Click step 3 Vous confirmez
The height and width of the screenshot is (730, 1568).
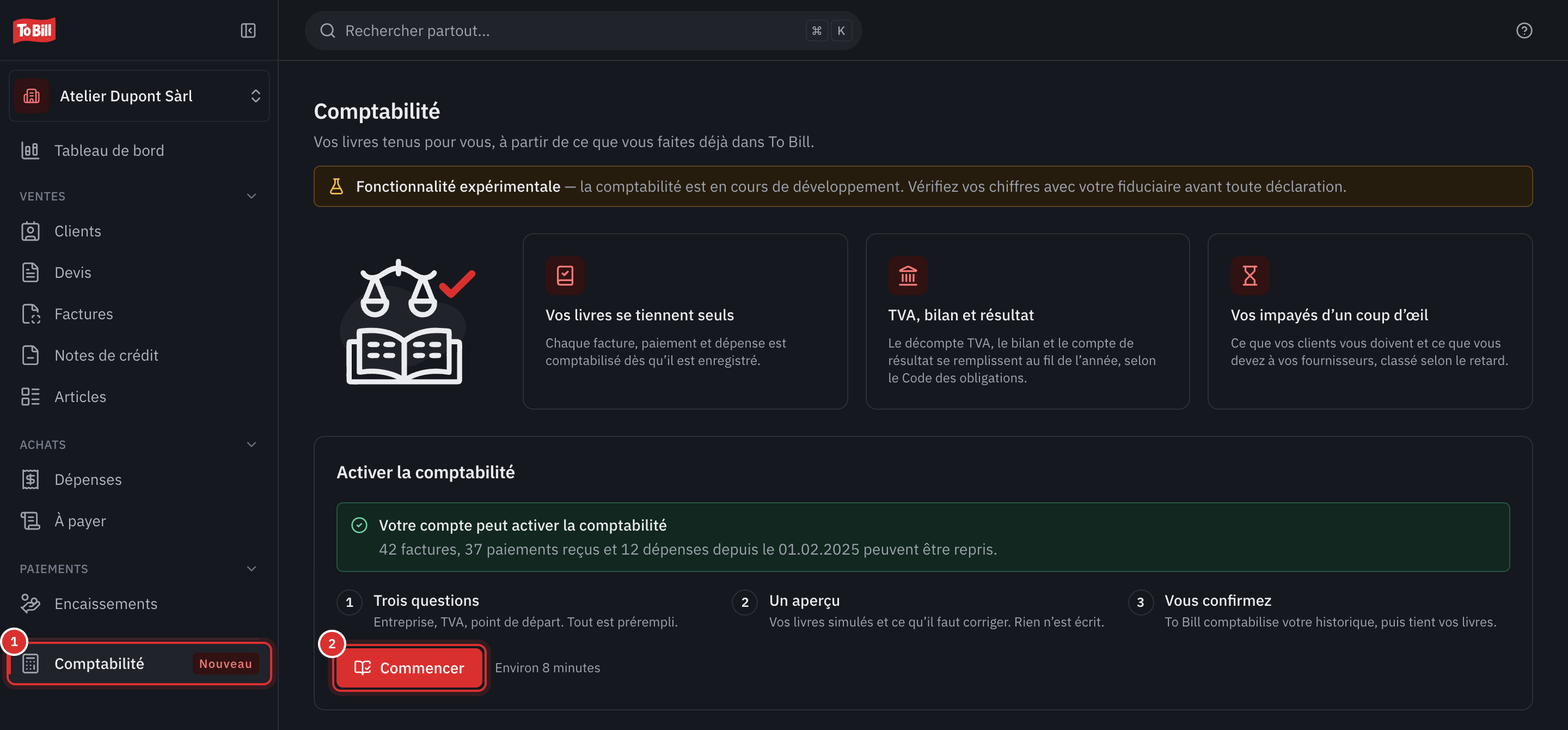tap(1312, 610)
